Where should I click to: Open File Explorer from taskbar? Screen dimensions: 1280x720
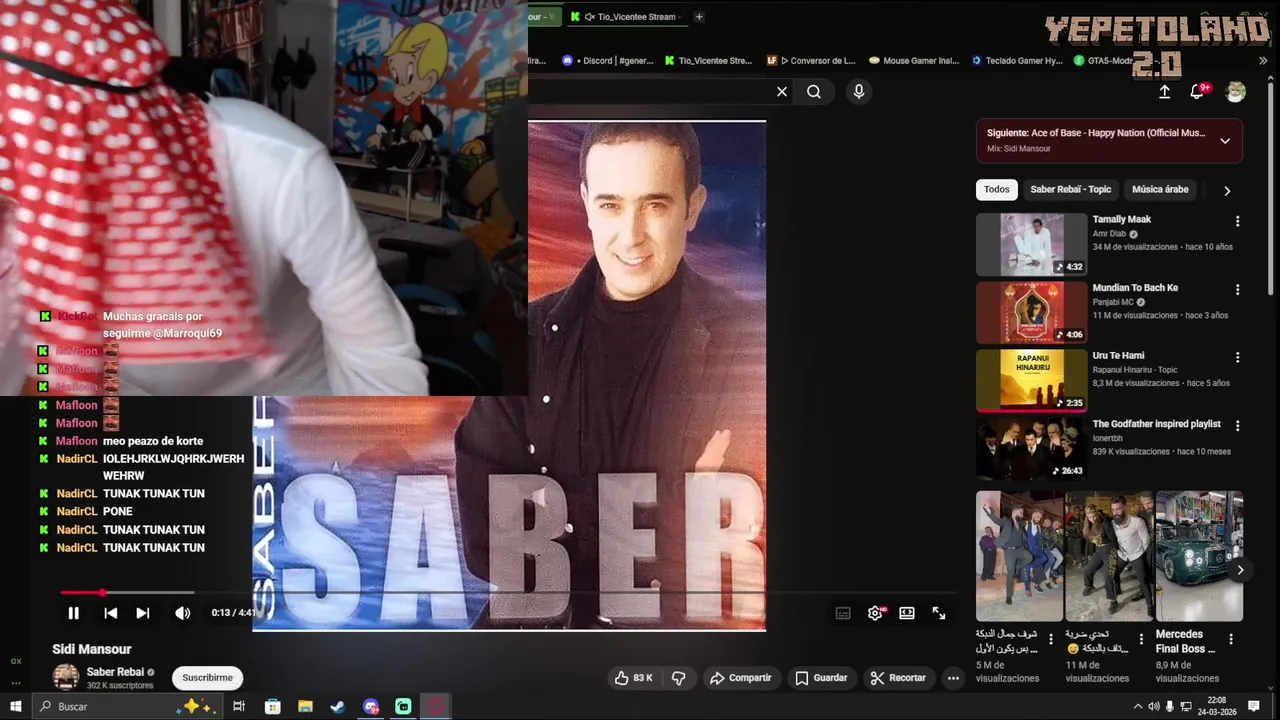click(x=305, y=706)
